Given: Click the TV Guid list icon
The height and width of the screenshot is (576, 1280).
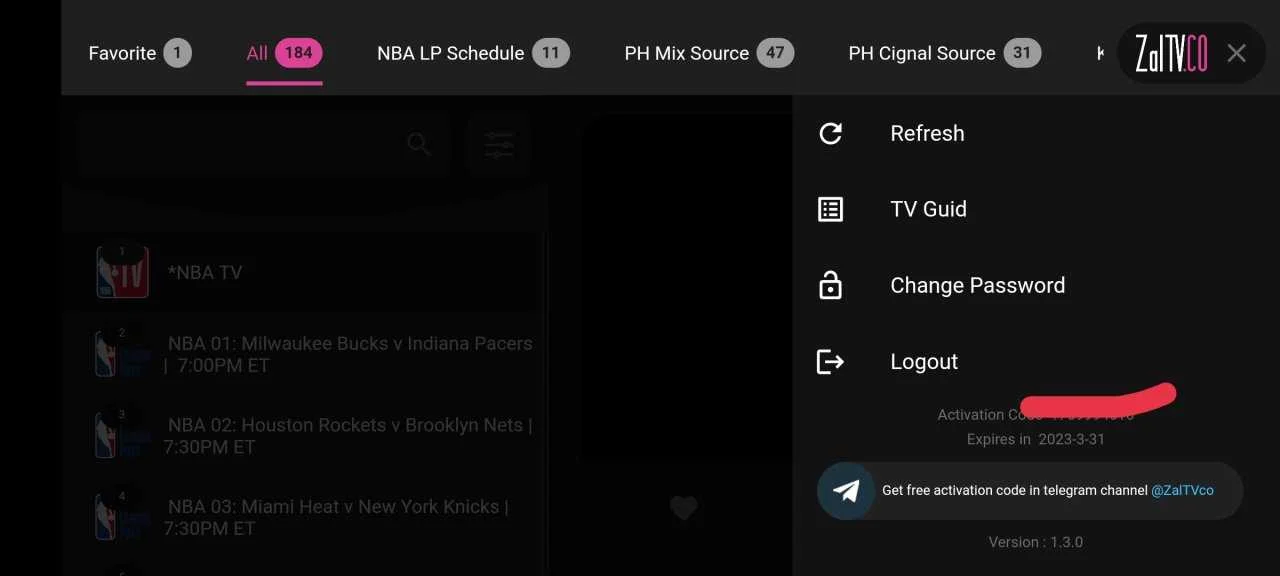Looking at the screenshot, I should tap(831, 209).
